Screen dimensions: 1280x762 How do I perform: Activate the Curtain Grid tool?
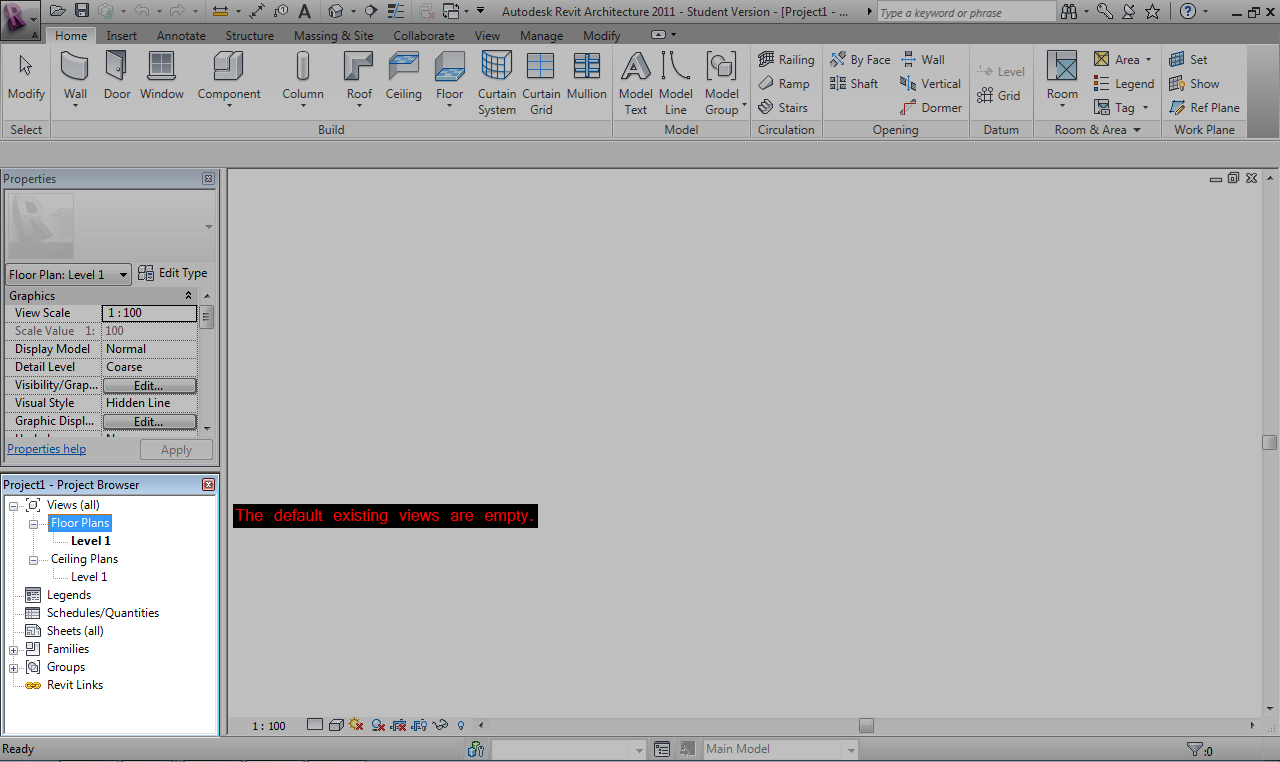click(x=541, y=83)
